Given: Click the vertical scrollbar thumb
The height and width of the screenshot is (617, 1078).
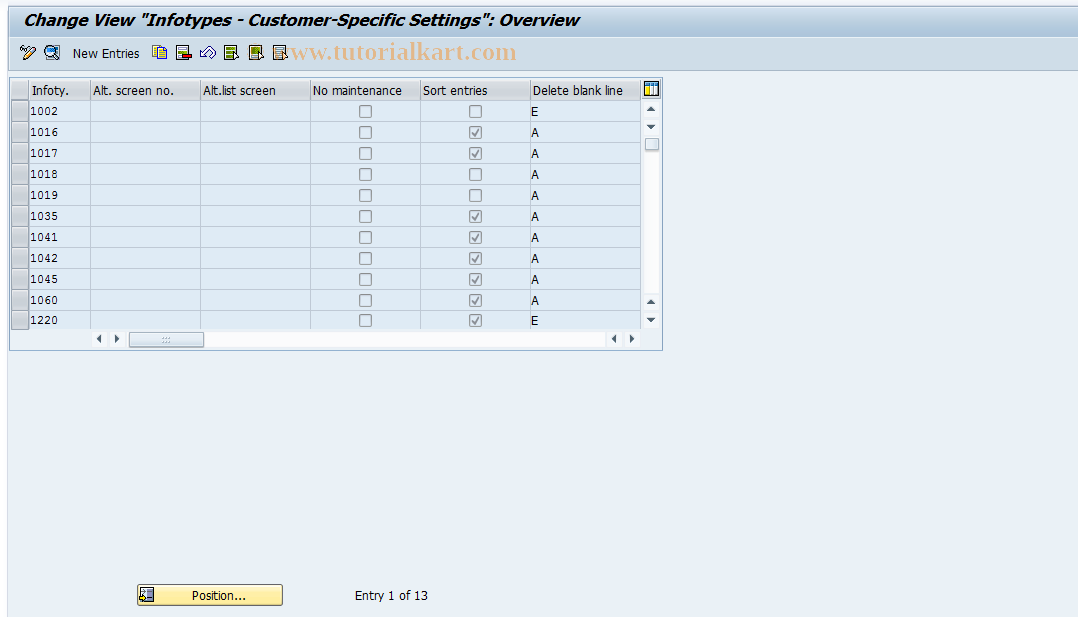Looking at the screenshot, I should tap(652, 144).
